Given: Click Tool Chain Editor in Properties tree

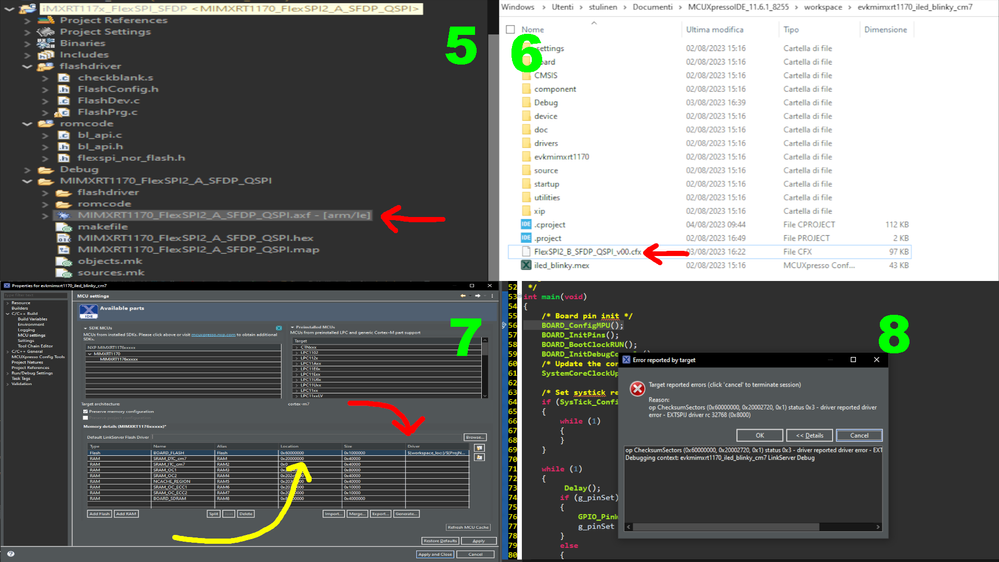Looking at the screenshot, I should tap(35, 346).
